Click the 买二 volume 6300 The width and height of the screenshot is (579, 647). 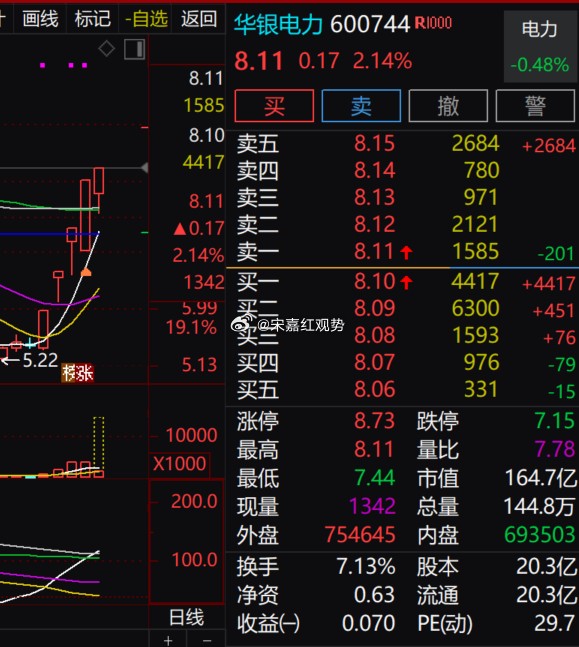pyautogui.click(x=476, y=308)
